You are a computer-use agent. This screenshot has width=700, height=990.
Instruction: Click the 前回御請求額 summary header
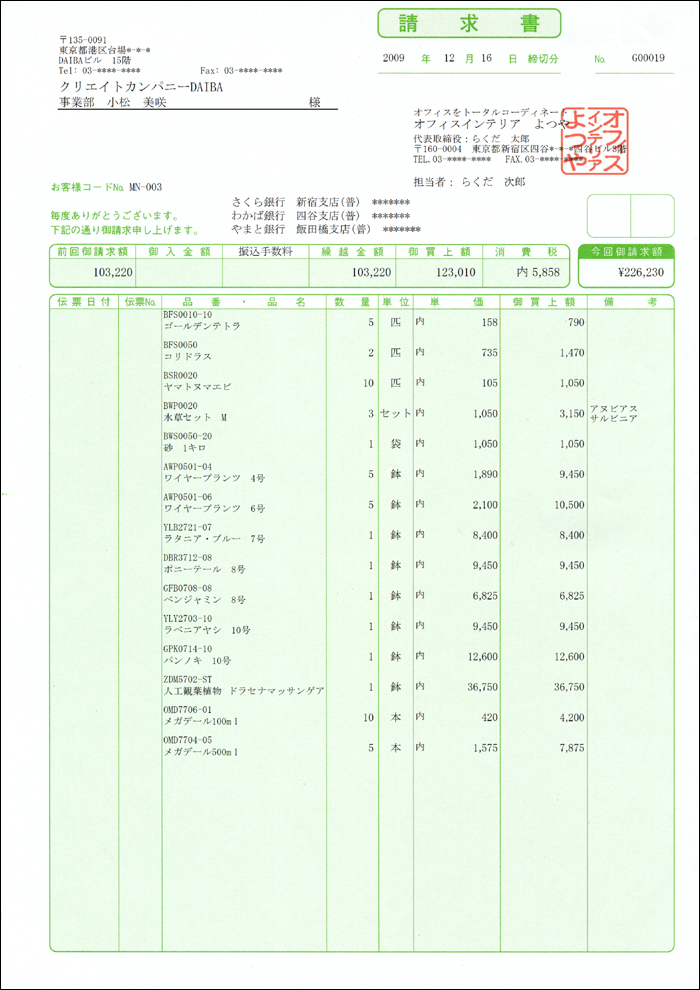(92, 251)
